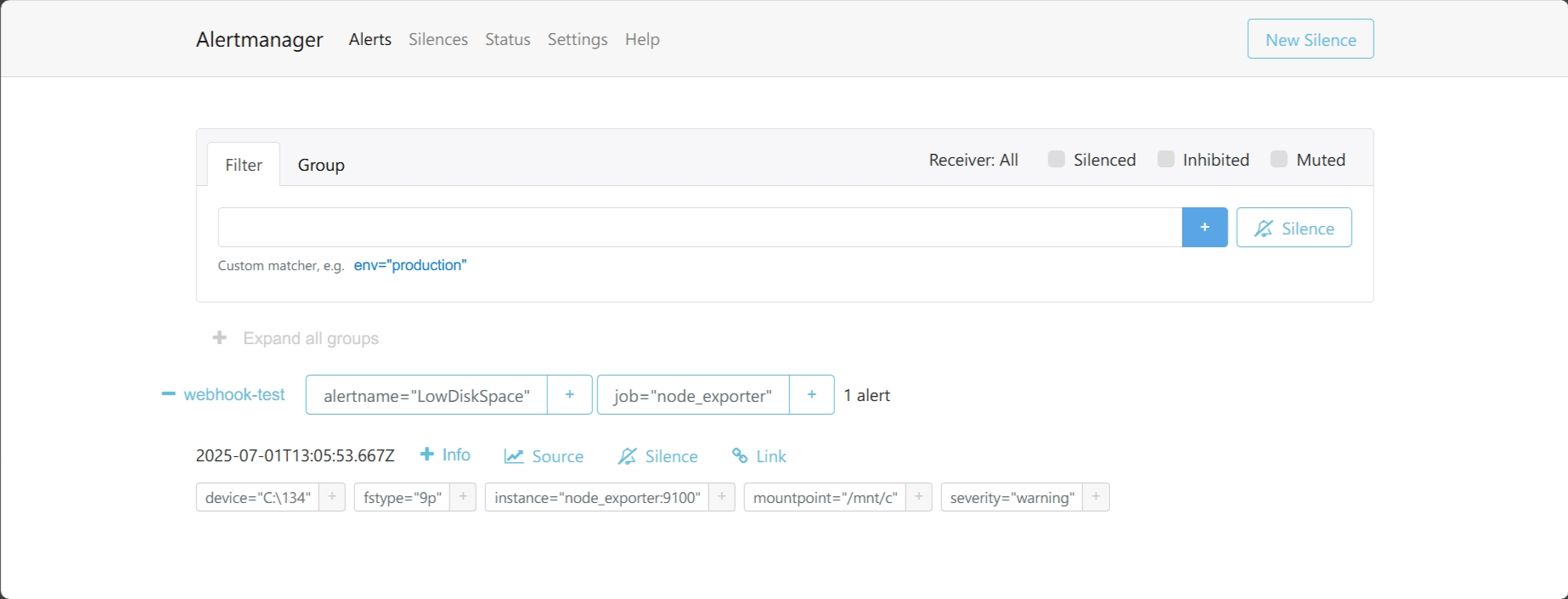
Task: Click the mountpoint="/mnt/c" label text
Action: click(x=825, y=497)
